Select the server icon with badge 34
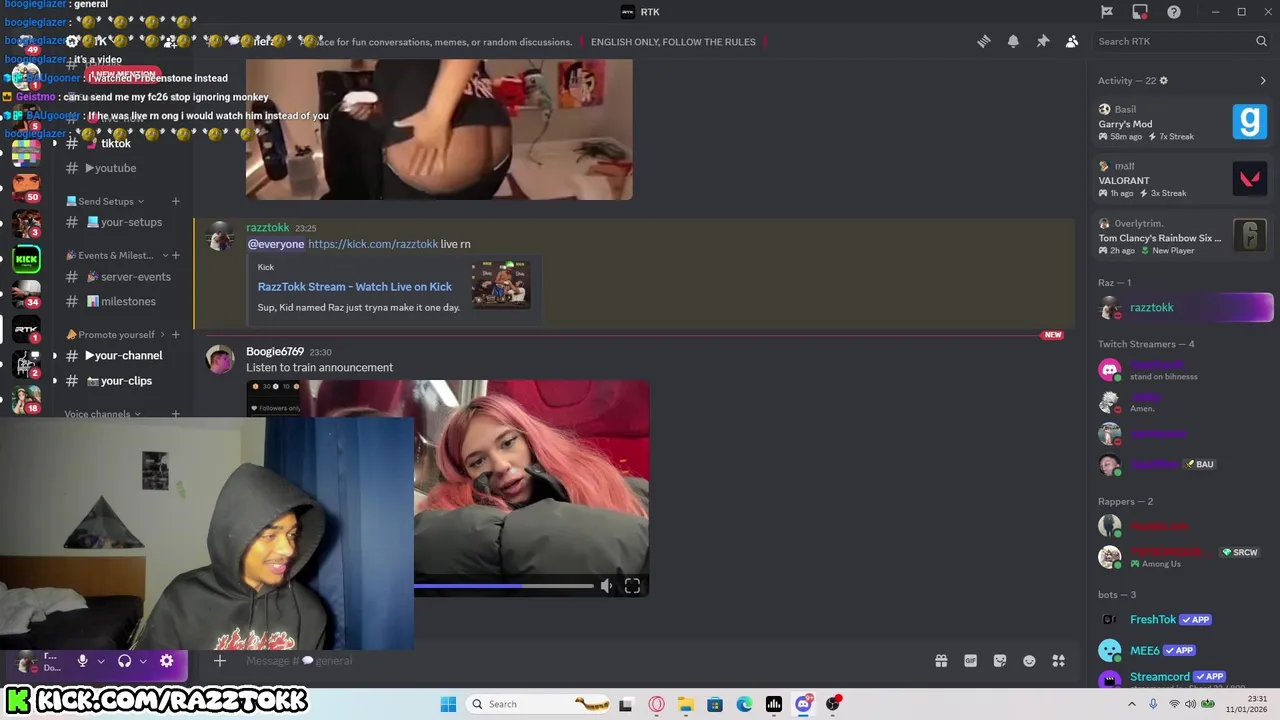This screenshot has height=720, width=1280. (27, 293)
